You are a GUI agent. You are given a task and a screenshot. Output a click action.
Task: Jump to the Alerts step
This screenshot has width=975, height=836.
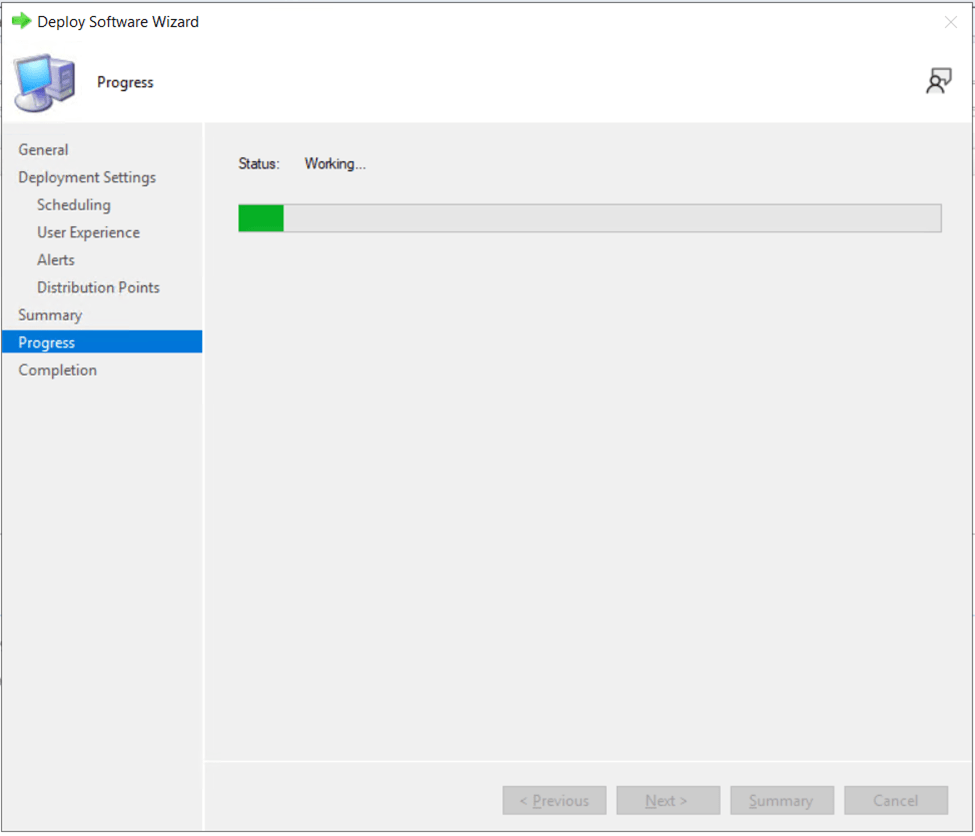(x=56, y=260)
